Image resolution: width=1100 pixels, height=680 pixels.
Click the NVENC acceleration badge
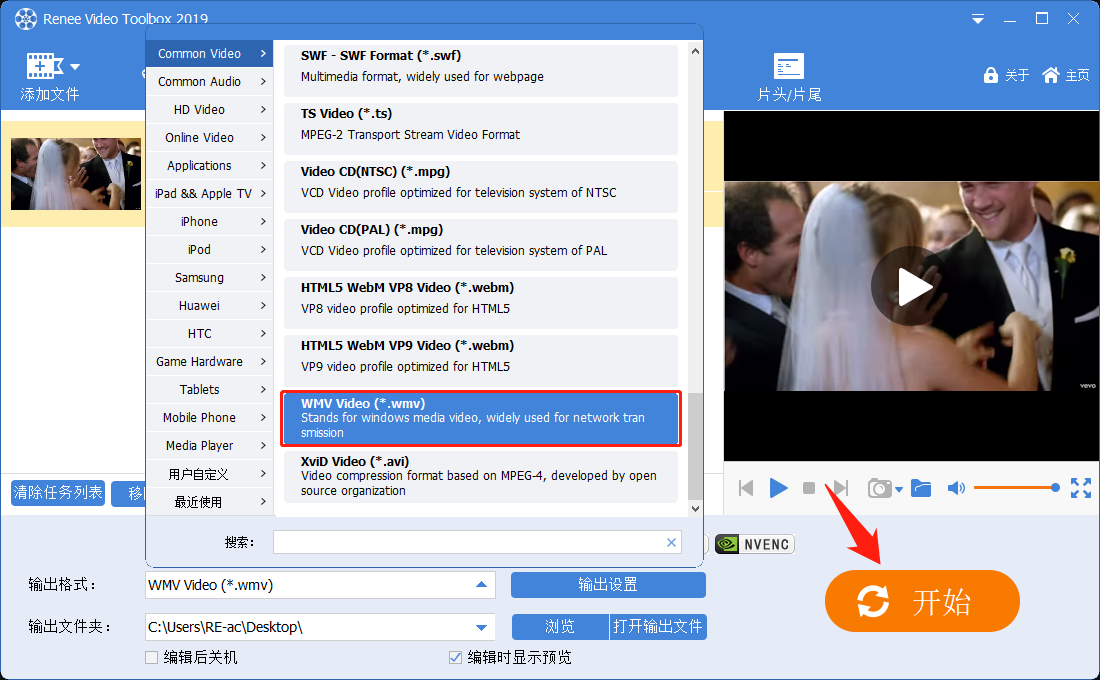point(755,544)
